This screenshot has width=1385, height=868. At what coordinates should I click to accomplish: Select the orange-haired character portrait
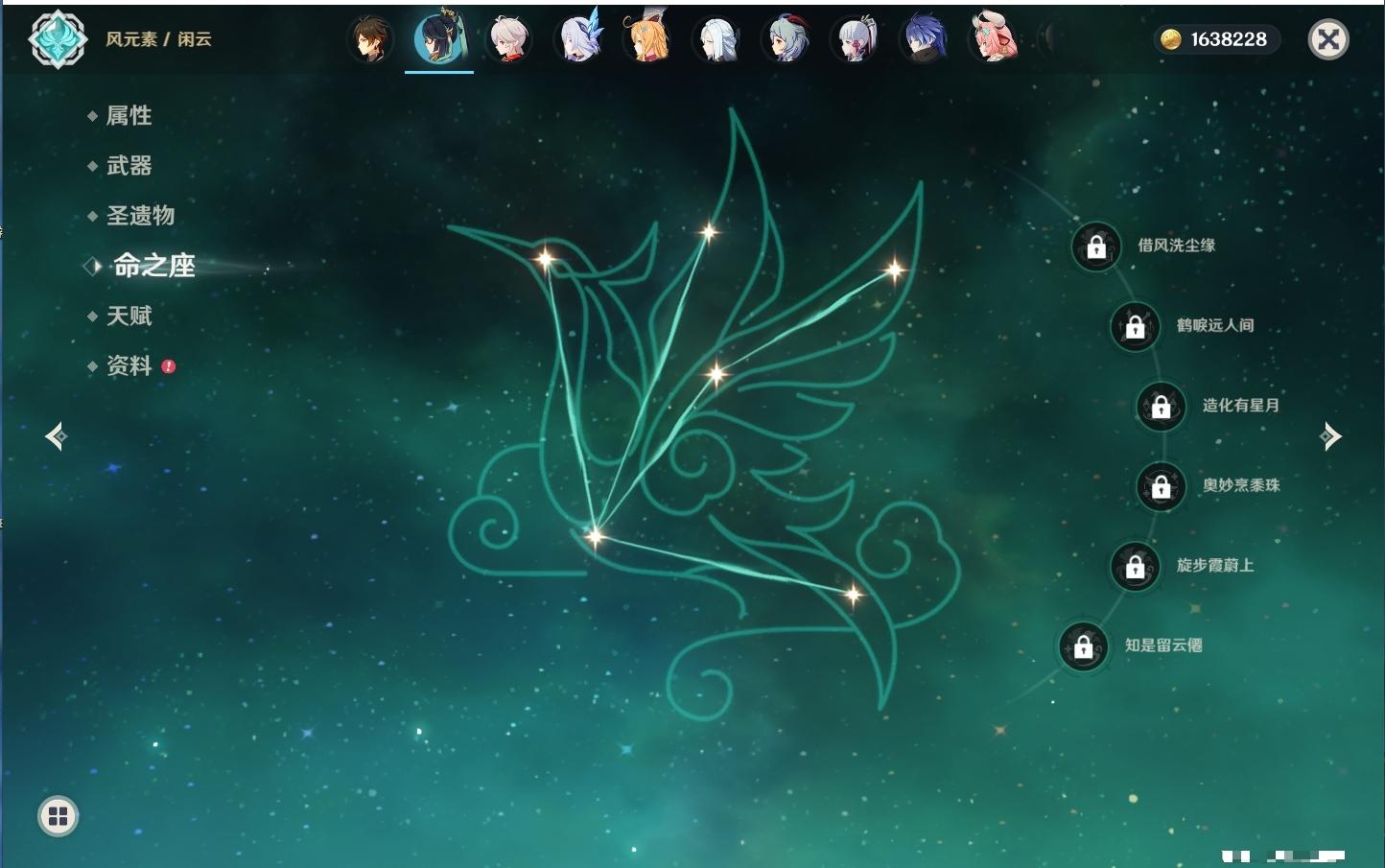647,39
